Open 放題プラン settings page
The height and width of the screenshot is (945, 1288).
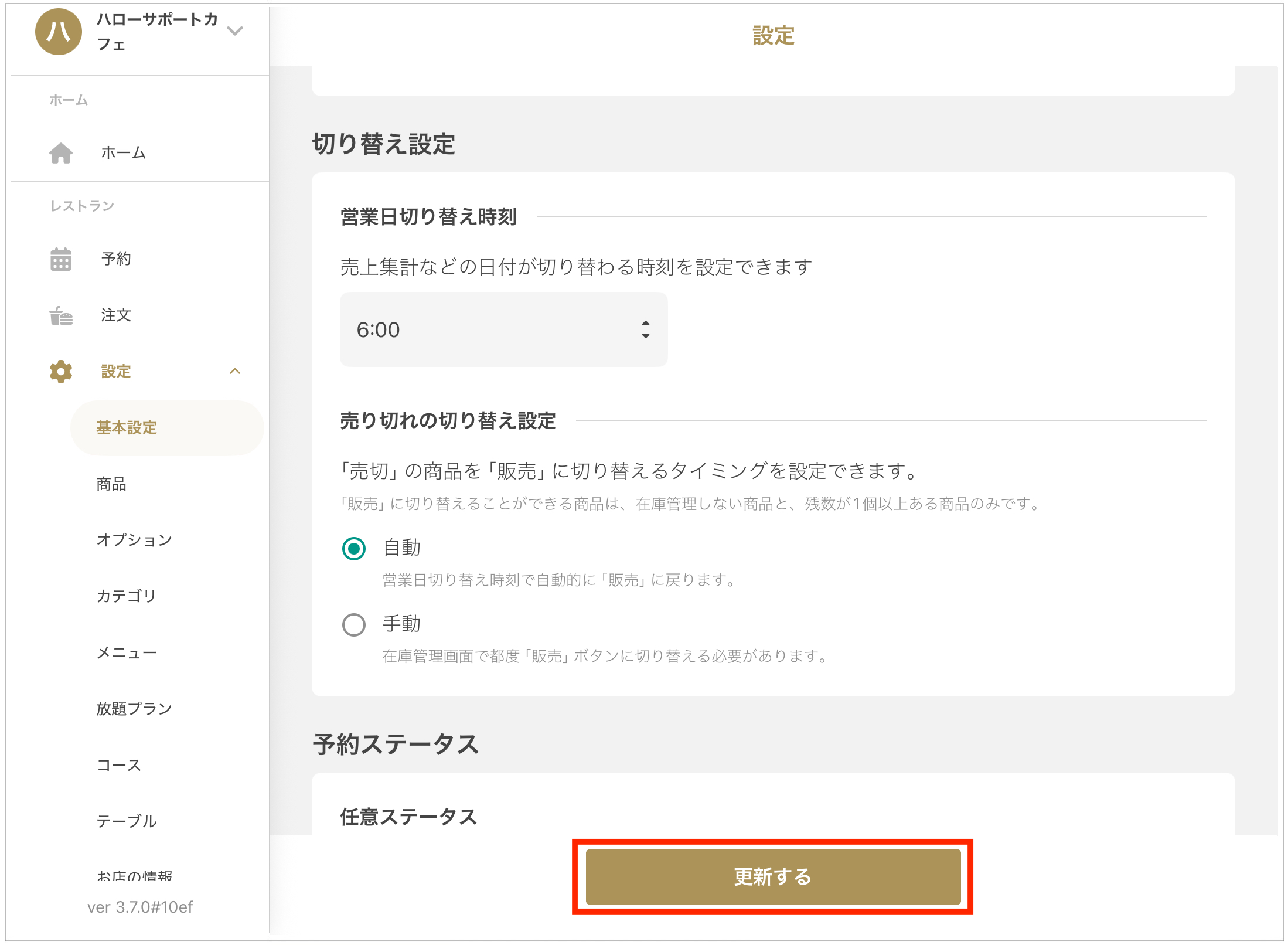coord(134,709)
